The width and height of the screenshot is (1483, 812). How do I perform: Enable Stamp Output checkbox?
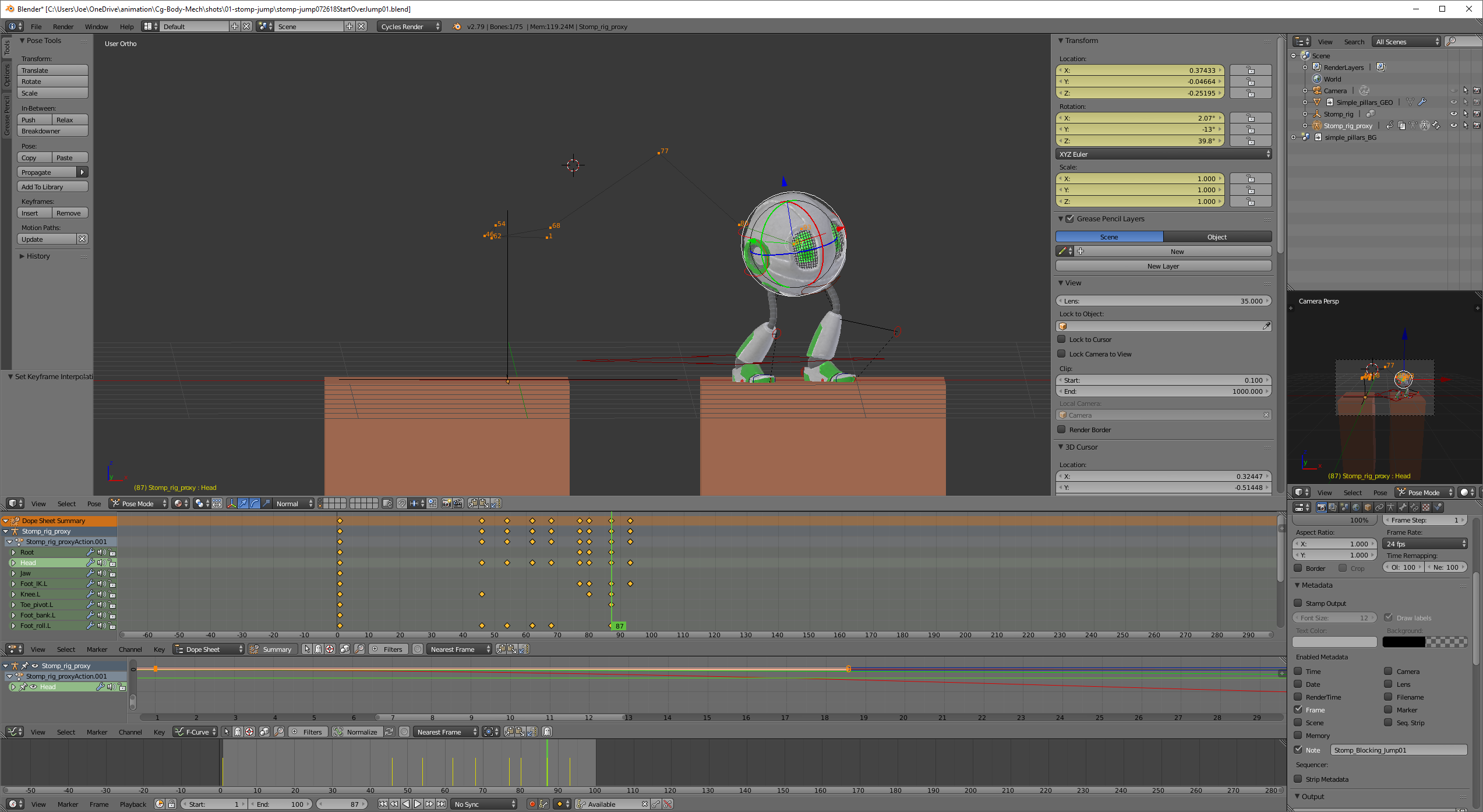tap(1298, 603)
